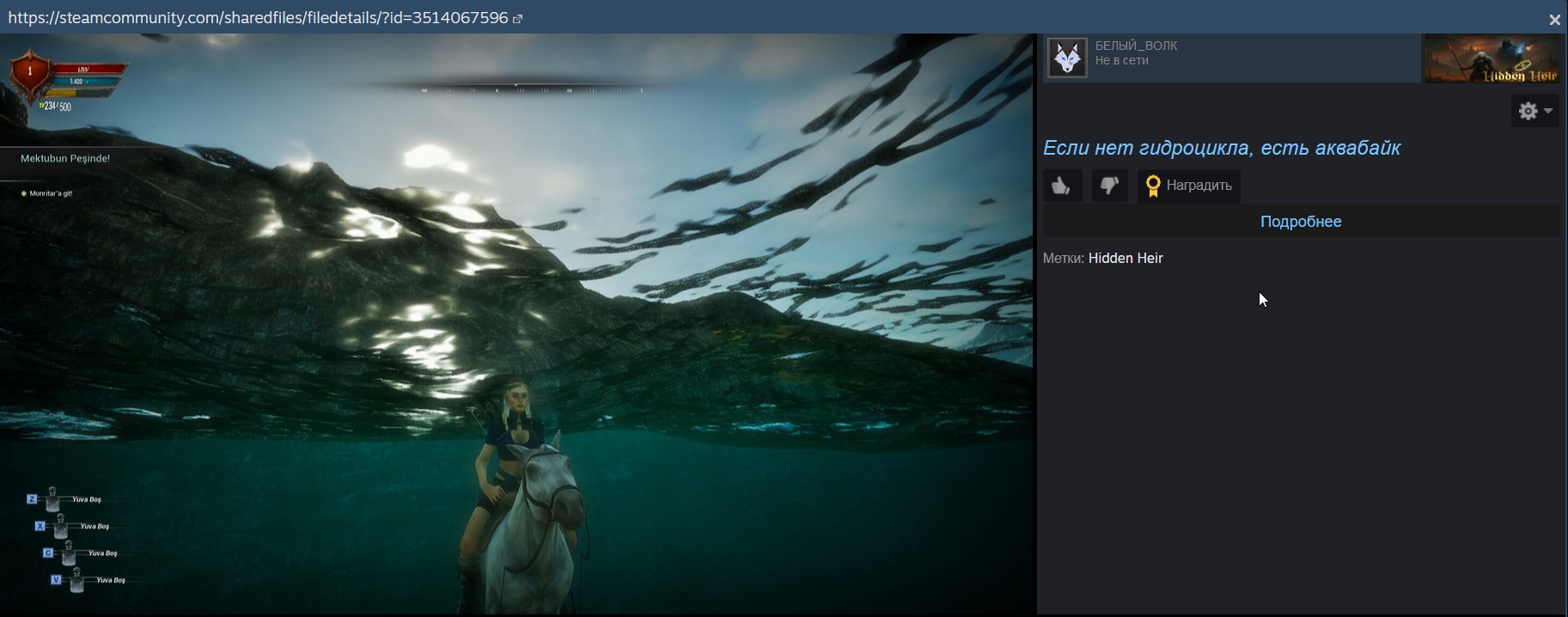
Task: Click the screenshot title Если нет гидроцикла
Action: click(1222, 148)
